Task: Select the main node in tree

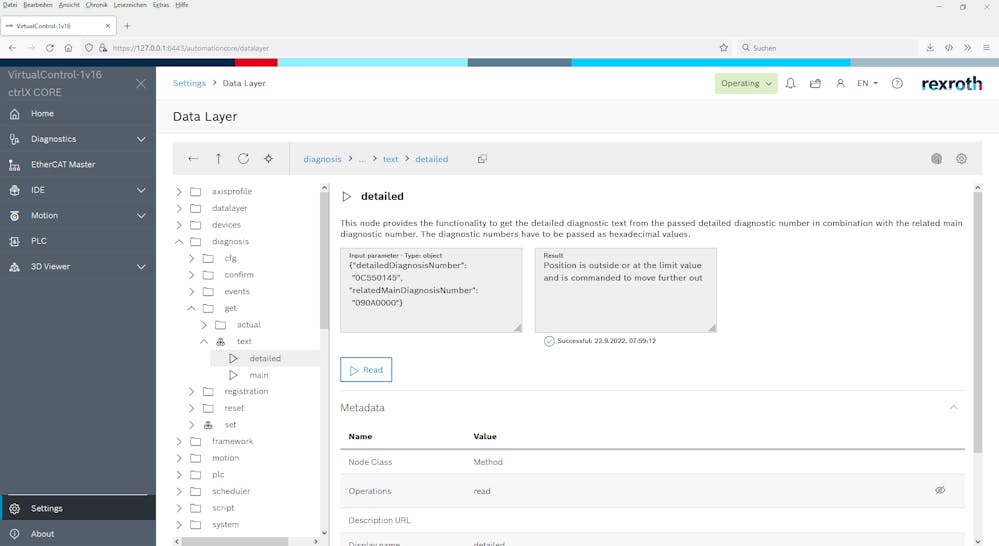Action: click(259, 375)
